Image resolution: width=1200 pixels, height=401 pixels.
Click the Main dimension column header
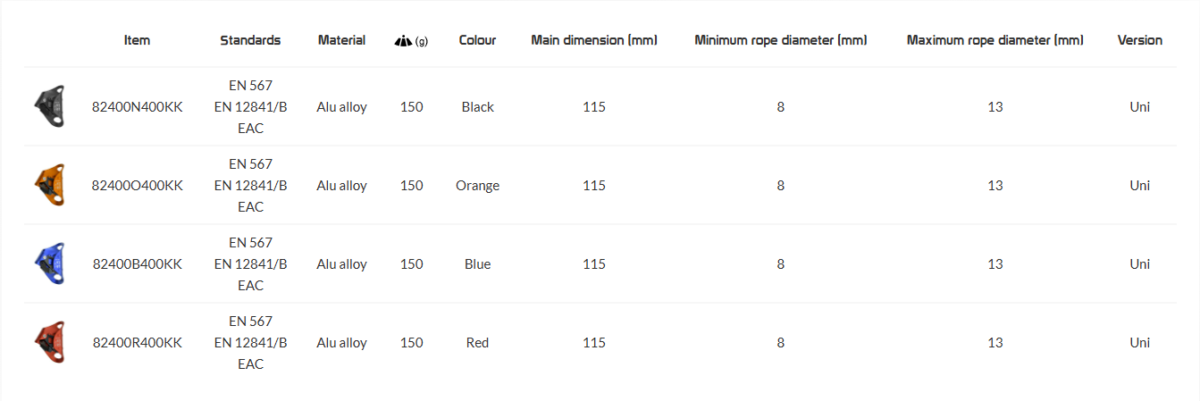pos(594,41)
